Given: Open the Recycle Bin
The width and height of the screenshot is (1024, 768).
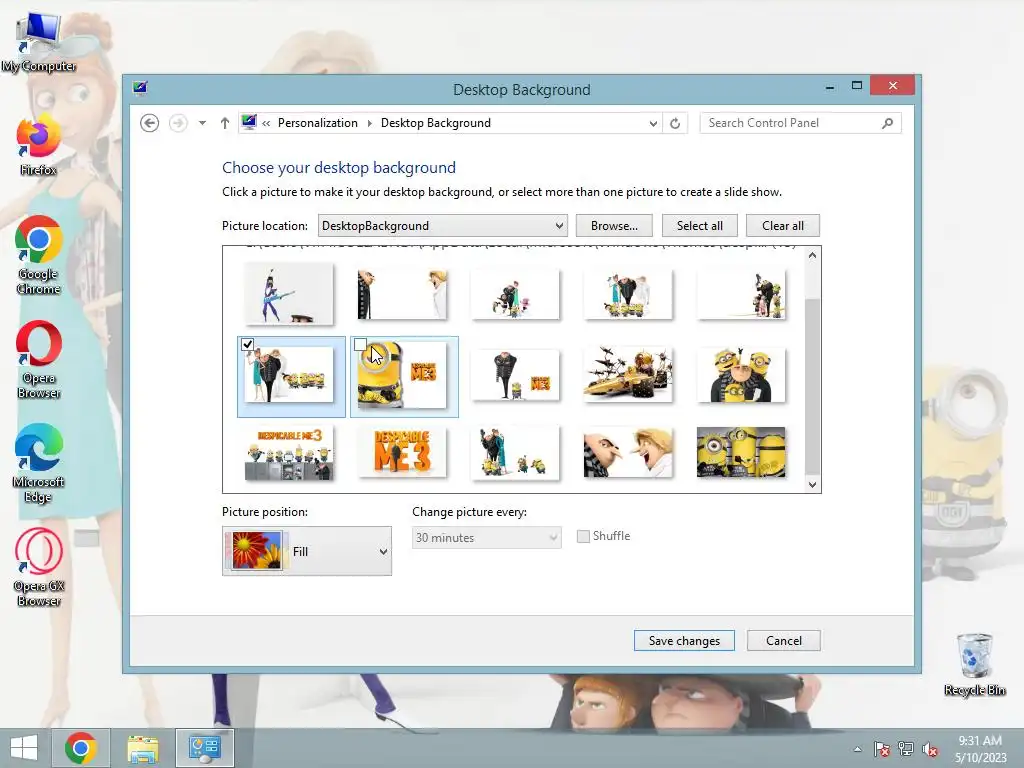Looking at the screenshot, I should point(974,664).
